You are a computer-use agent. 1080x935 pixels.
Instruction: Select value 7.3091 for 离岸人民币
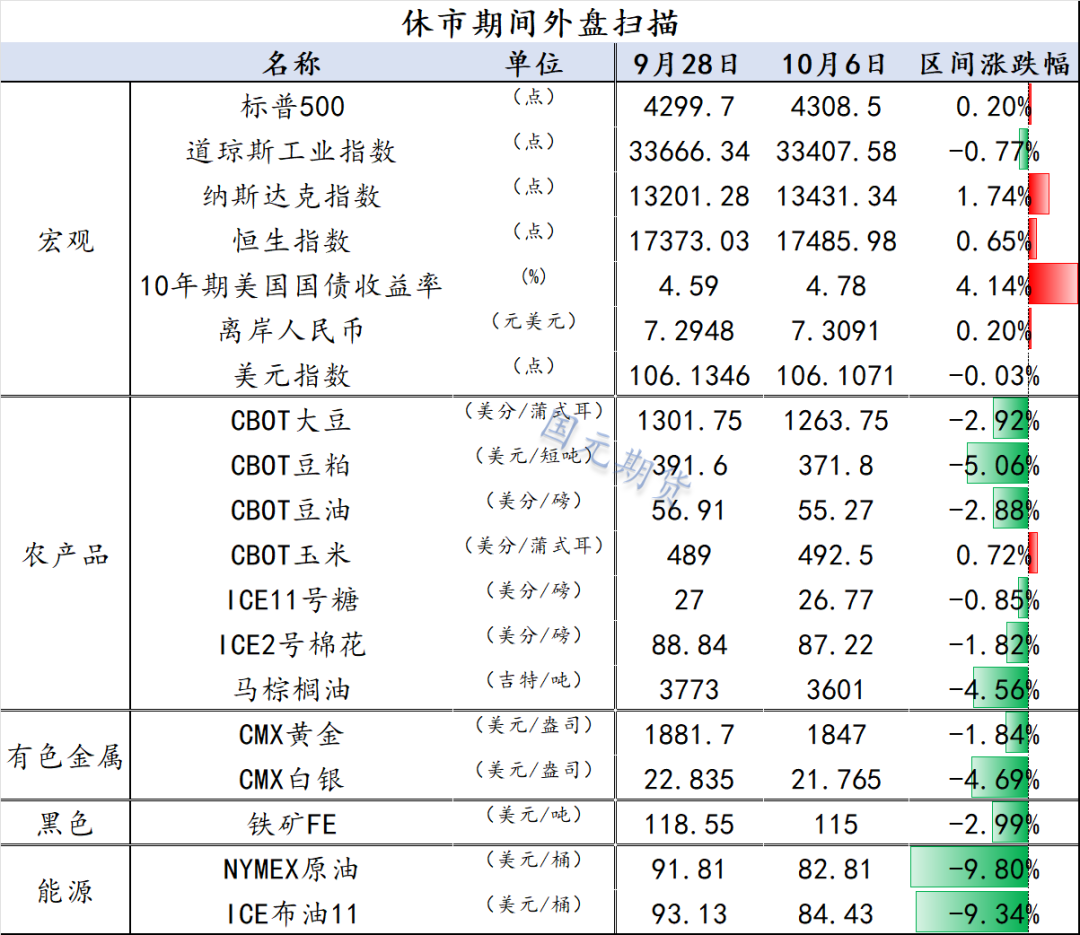(835, 331)
